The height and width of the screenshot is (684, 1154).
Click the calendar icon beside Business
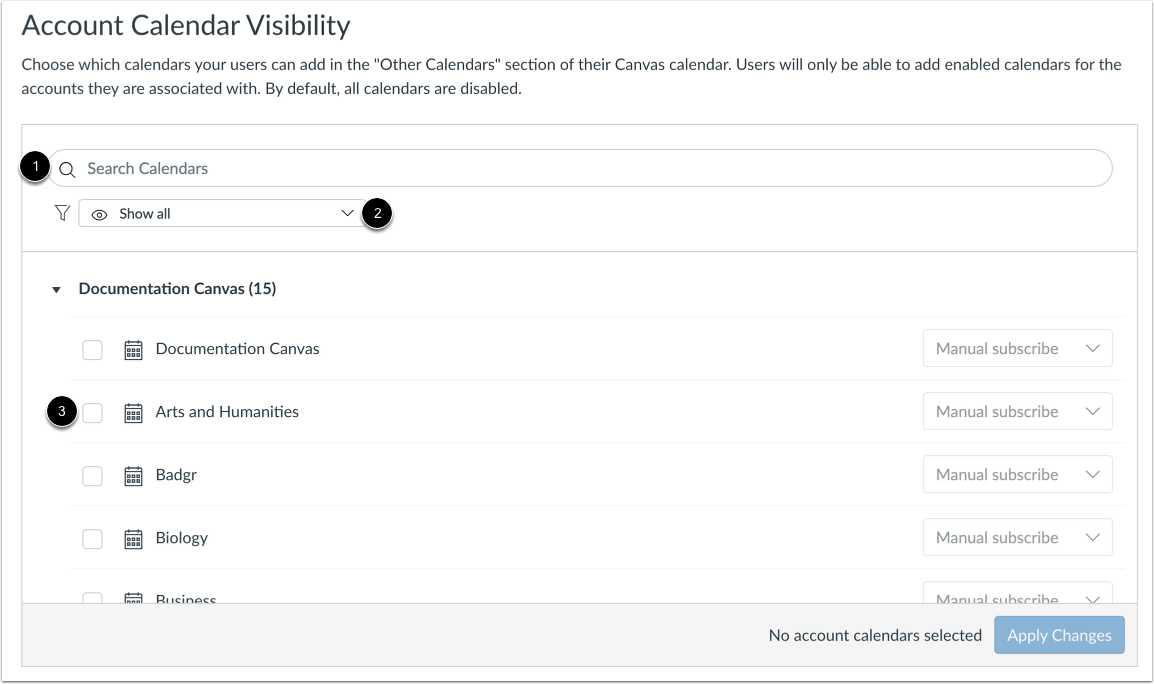point(133,597)
